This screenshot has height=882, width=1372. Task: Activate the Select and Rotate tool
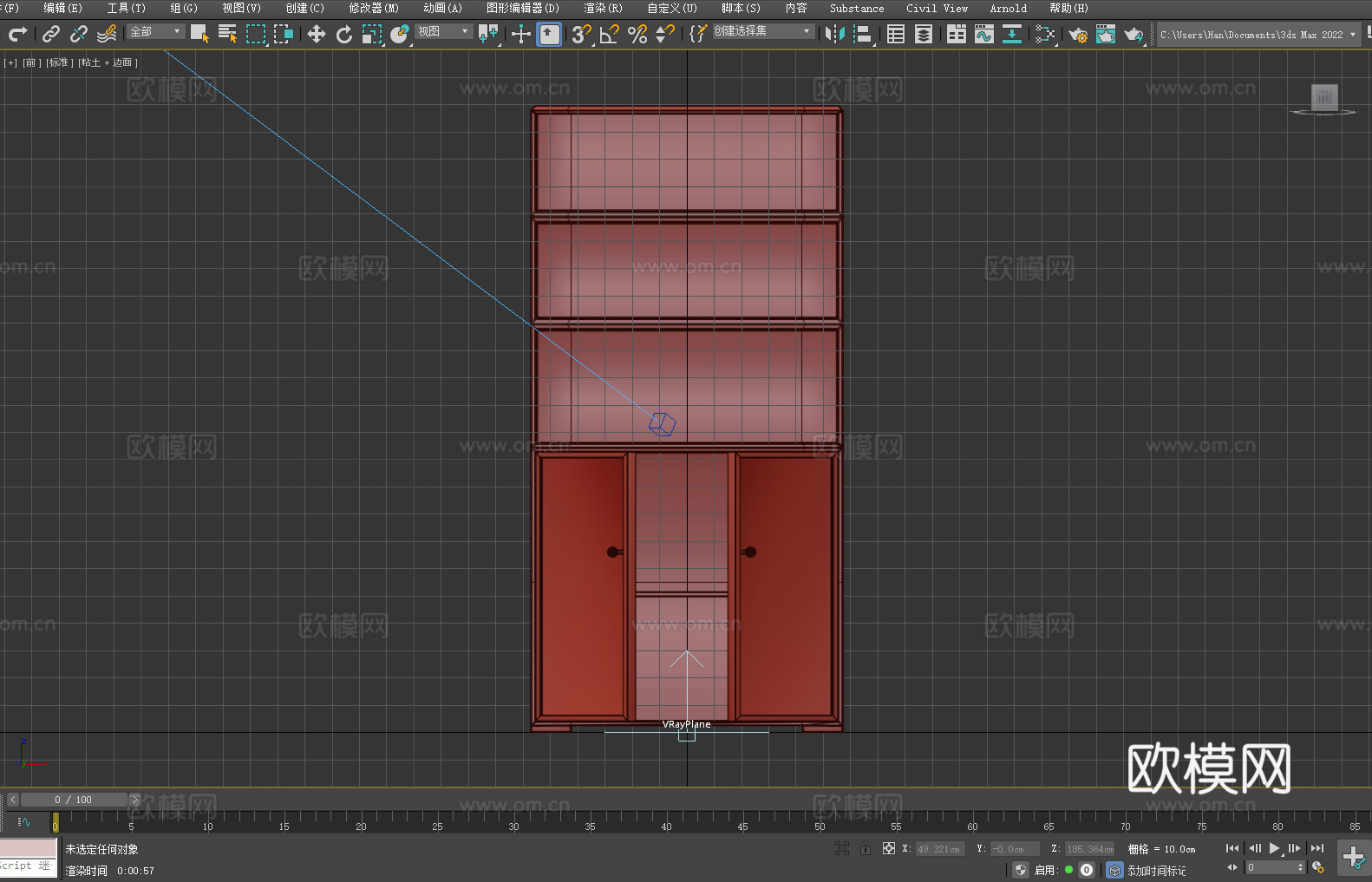tap(344, 34)
